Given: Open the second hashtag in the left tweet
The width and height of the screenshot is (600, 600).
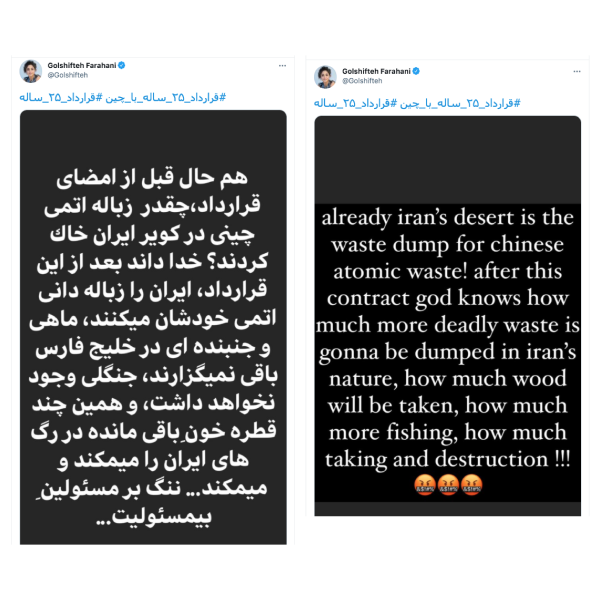Looking at the screenshot, I should click(x=61, y=98).
